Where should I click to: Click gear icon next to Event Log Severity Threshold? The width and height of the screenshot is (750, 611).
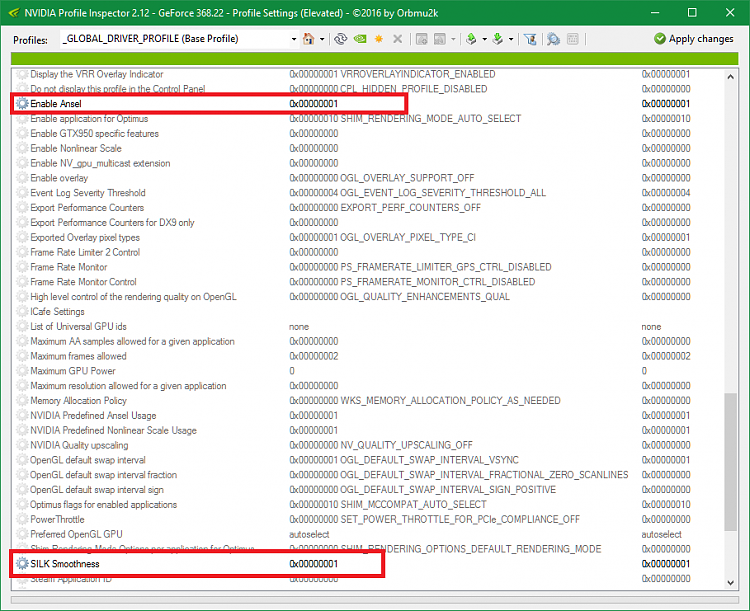(x=22, y=193)
